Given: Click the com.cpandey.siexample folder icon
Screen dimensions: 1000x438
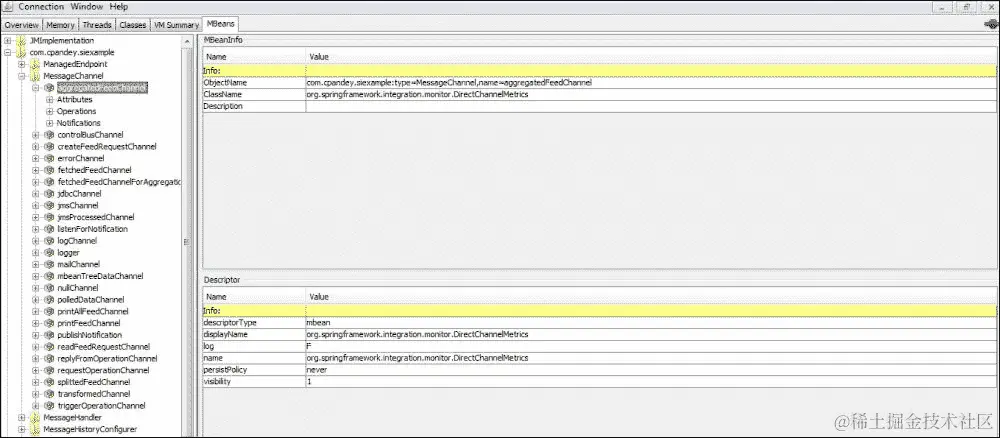Looking at the screenshot, I should (x=21, y=52).
